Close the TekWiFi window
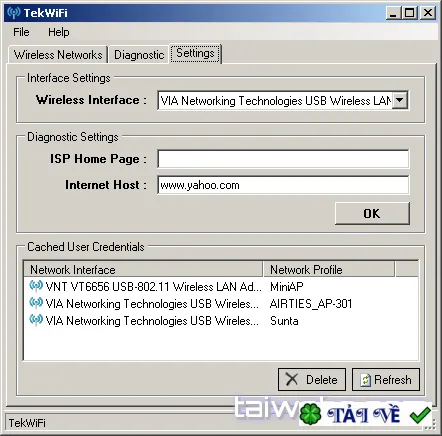The image size is (442, 436). (x=428, y=13)
